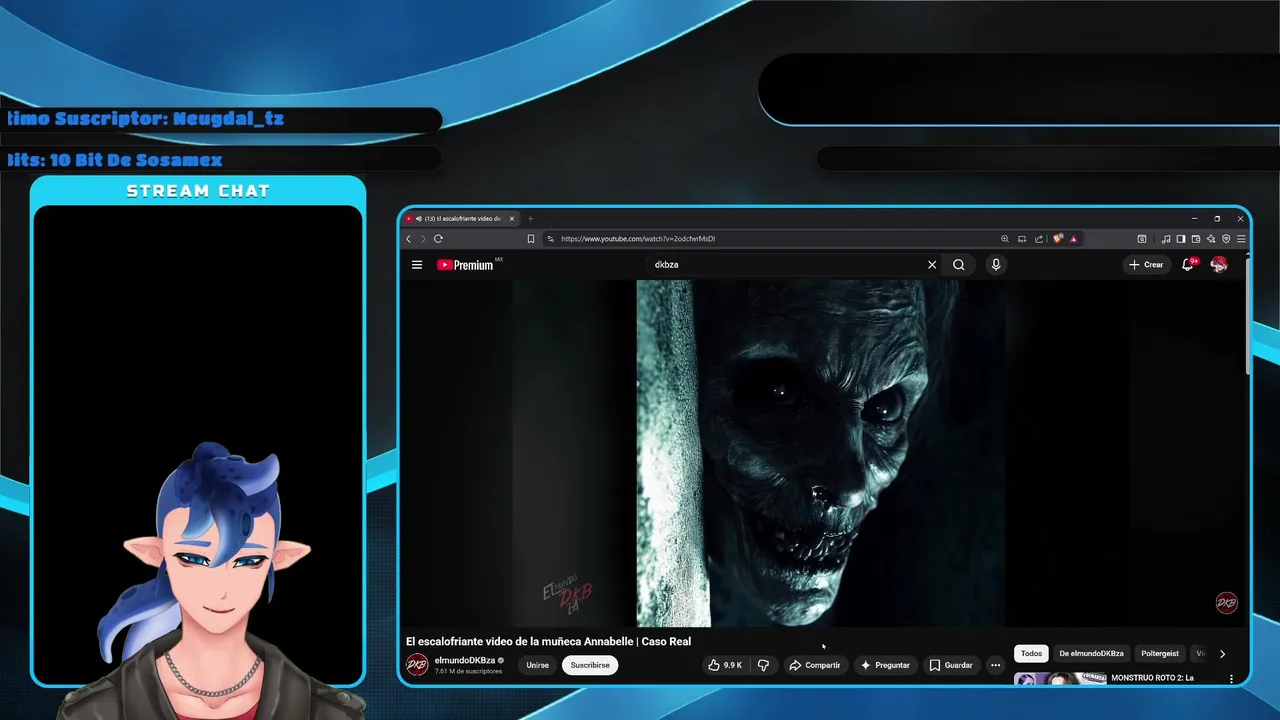Click the 7.61 M de suscriptores text
The image size is (1280, 720).
(x=468, y=672)
